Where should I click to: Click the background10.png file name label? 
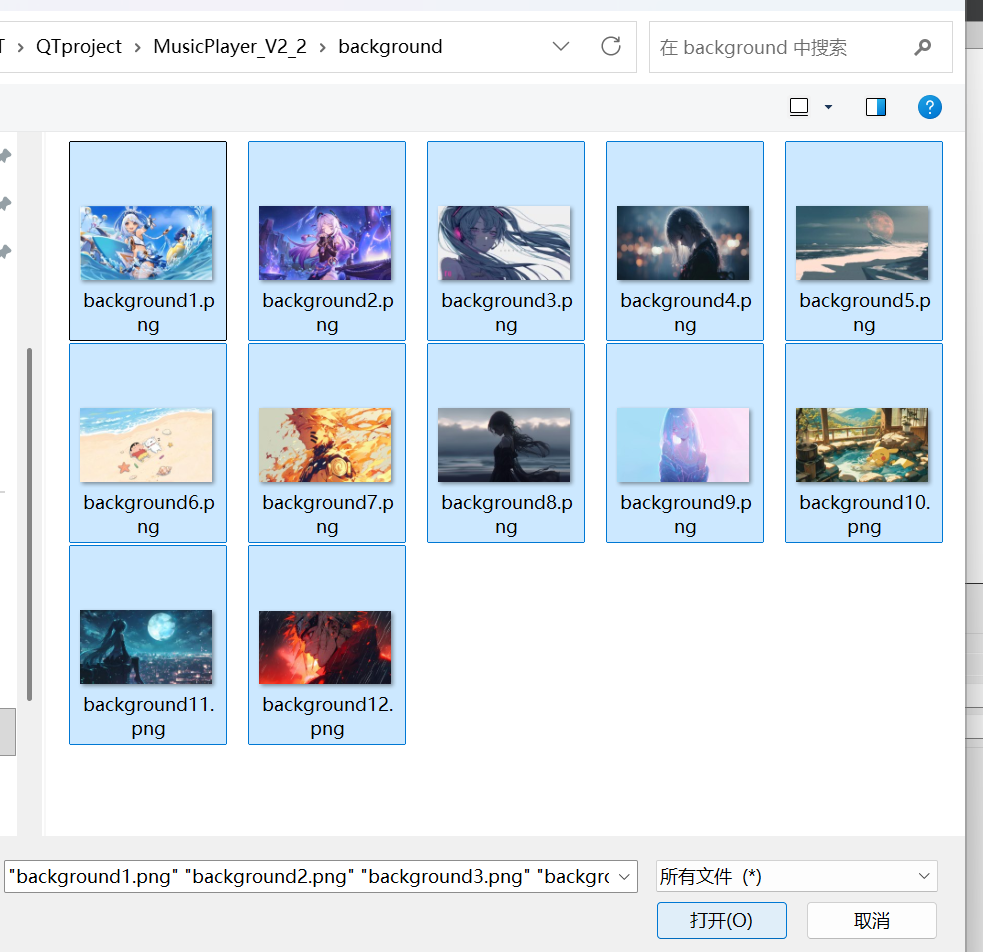pos(865,515)
